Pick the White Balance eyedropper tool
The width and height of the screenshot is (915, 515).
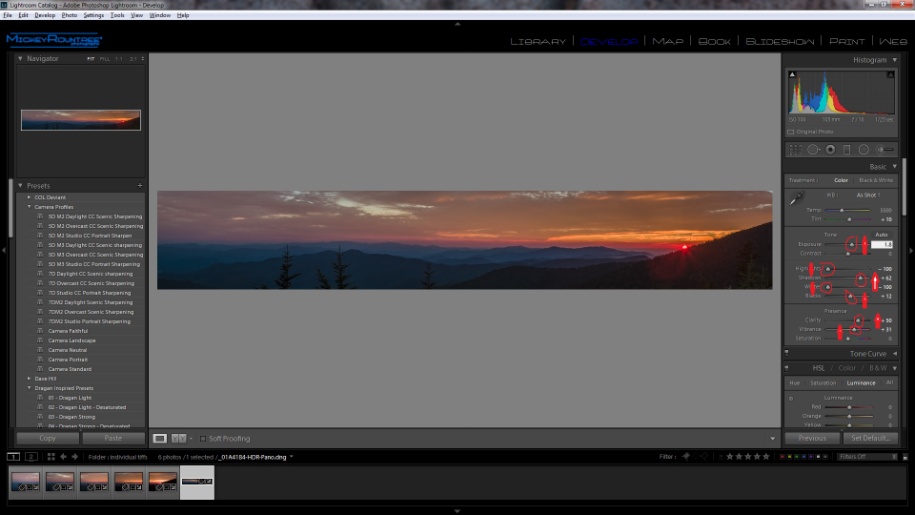click(x=797, y=200)
